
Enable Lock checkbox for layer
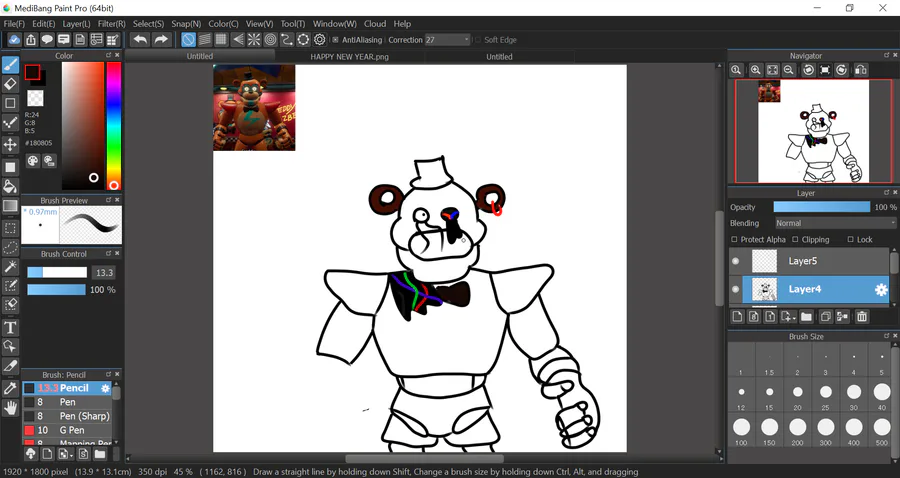tap(850, 239)
